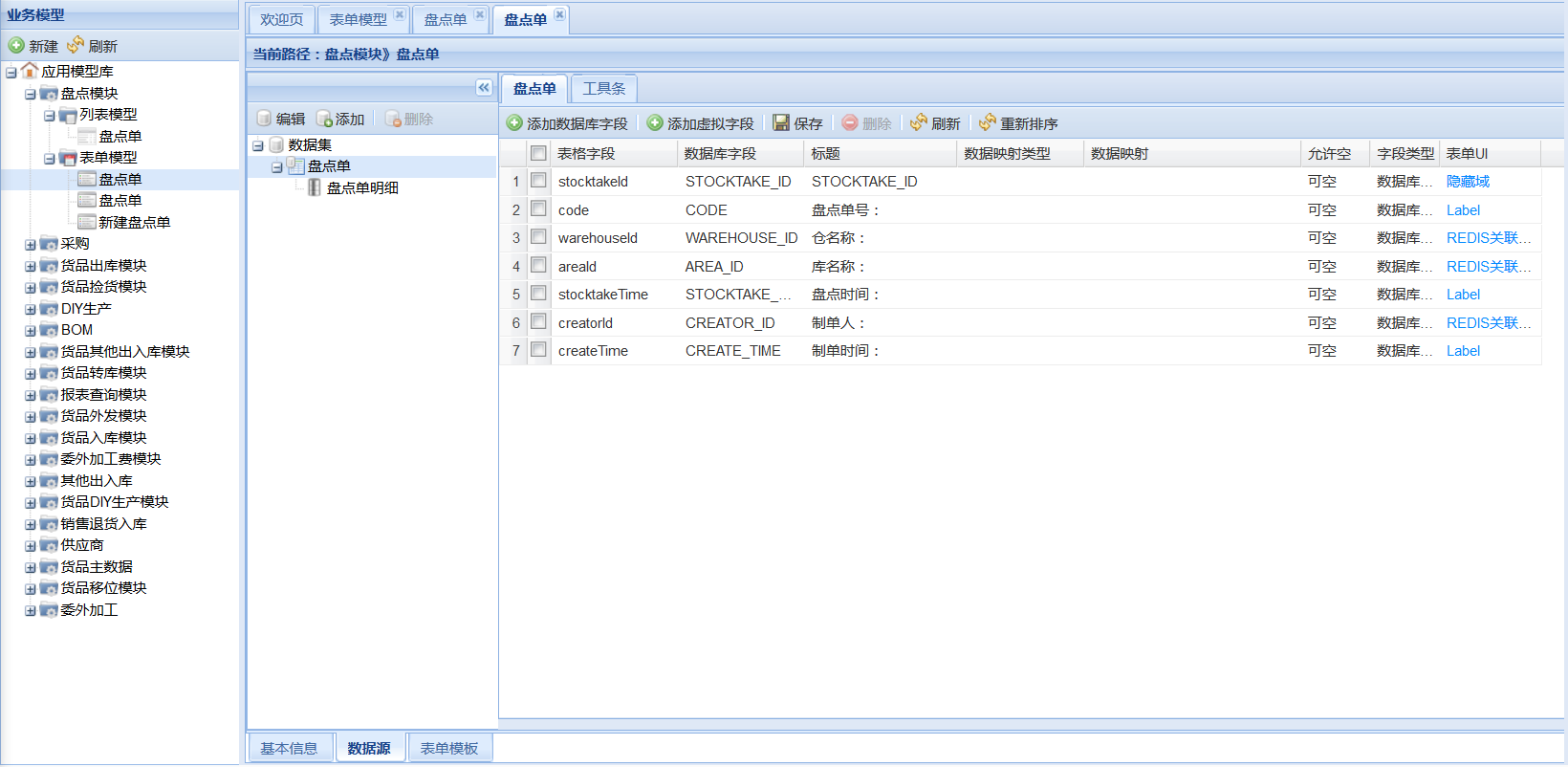Screen dimensions: 1568x767
Task: Click the 刷新 icon in left panel
Action: click(76, 45)
